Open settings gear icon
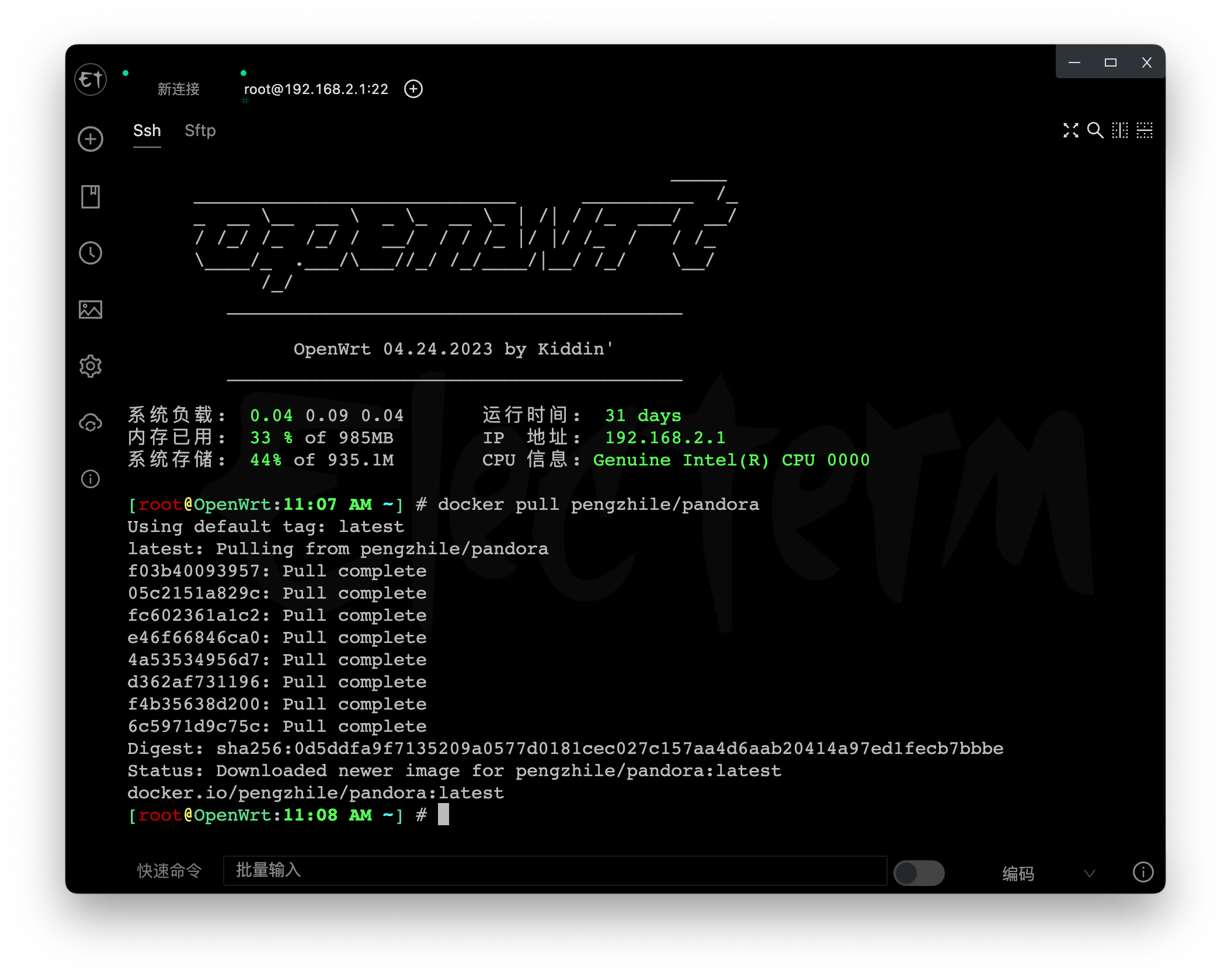1231x980 pixels. point(91,366)
